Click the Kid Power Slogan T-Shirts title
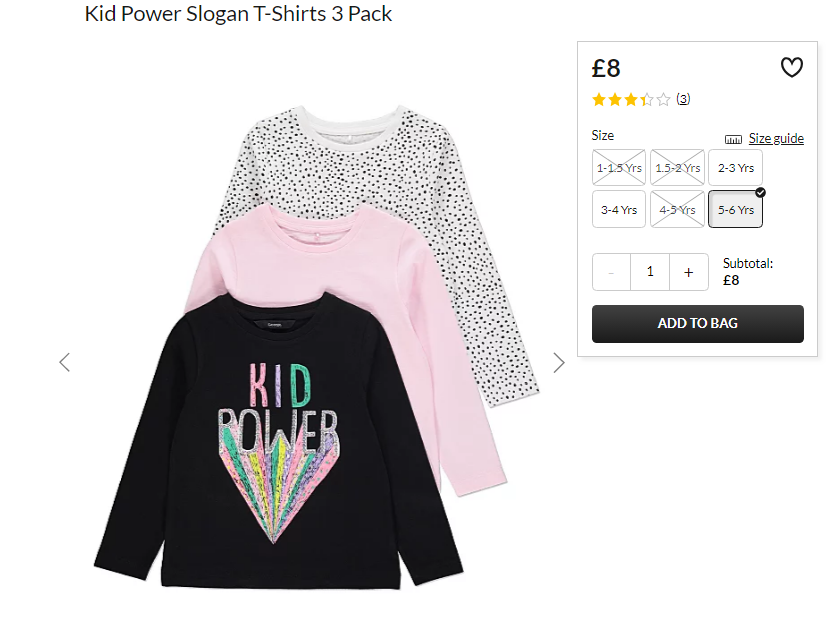Screen dimensions: 826x625 click(238, 14)
